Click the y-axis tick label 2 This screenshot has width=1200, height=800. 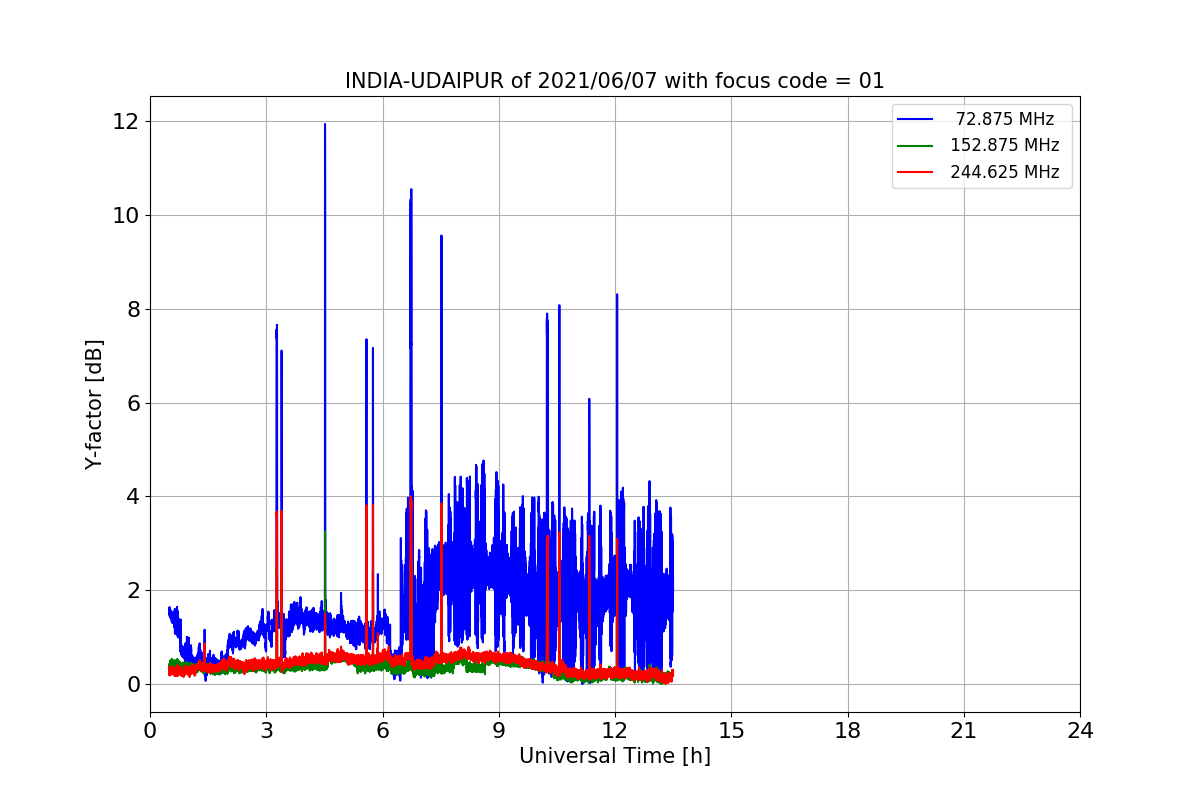133,590
